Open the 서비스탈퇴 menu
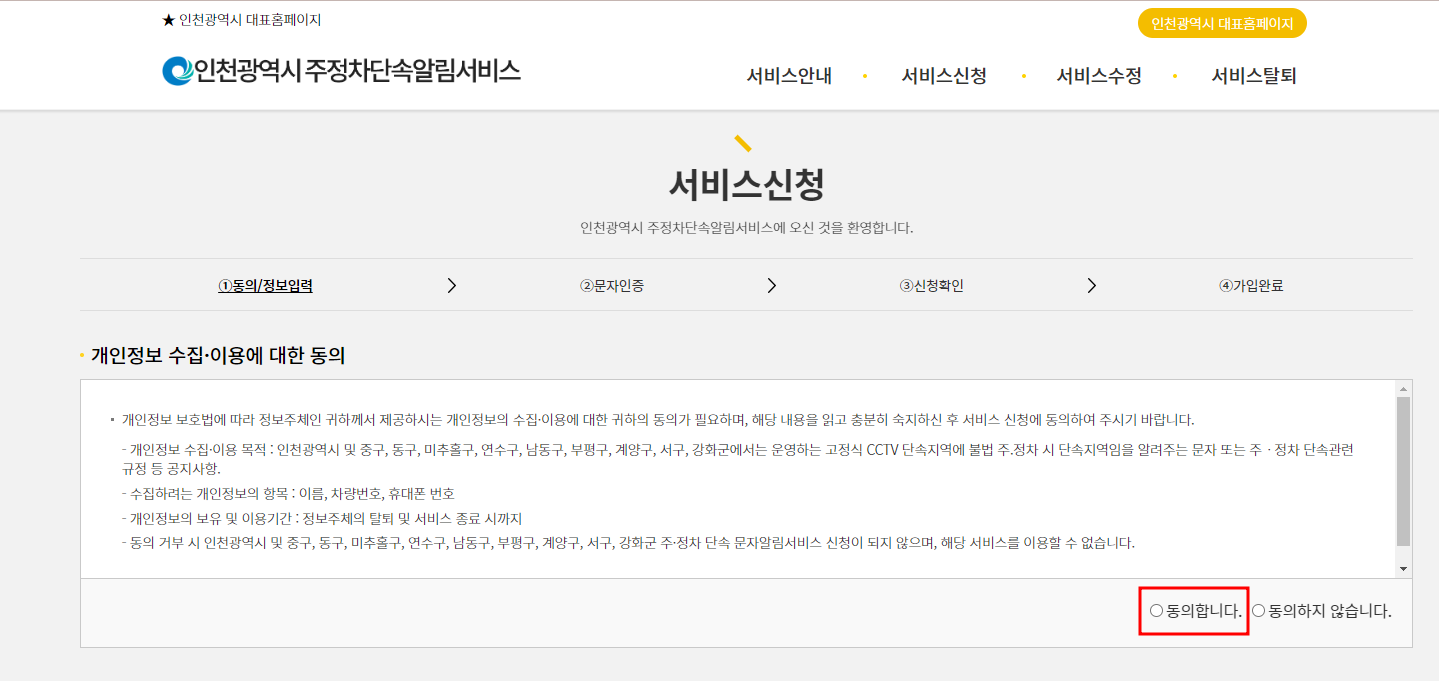1439x681 pixels. click(x=1255, y=75)
